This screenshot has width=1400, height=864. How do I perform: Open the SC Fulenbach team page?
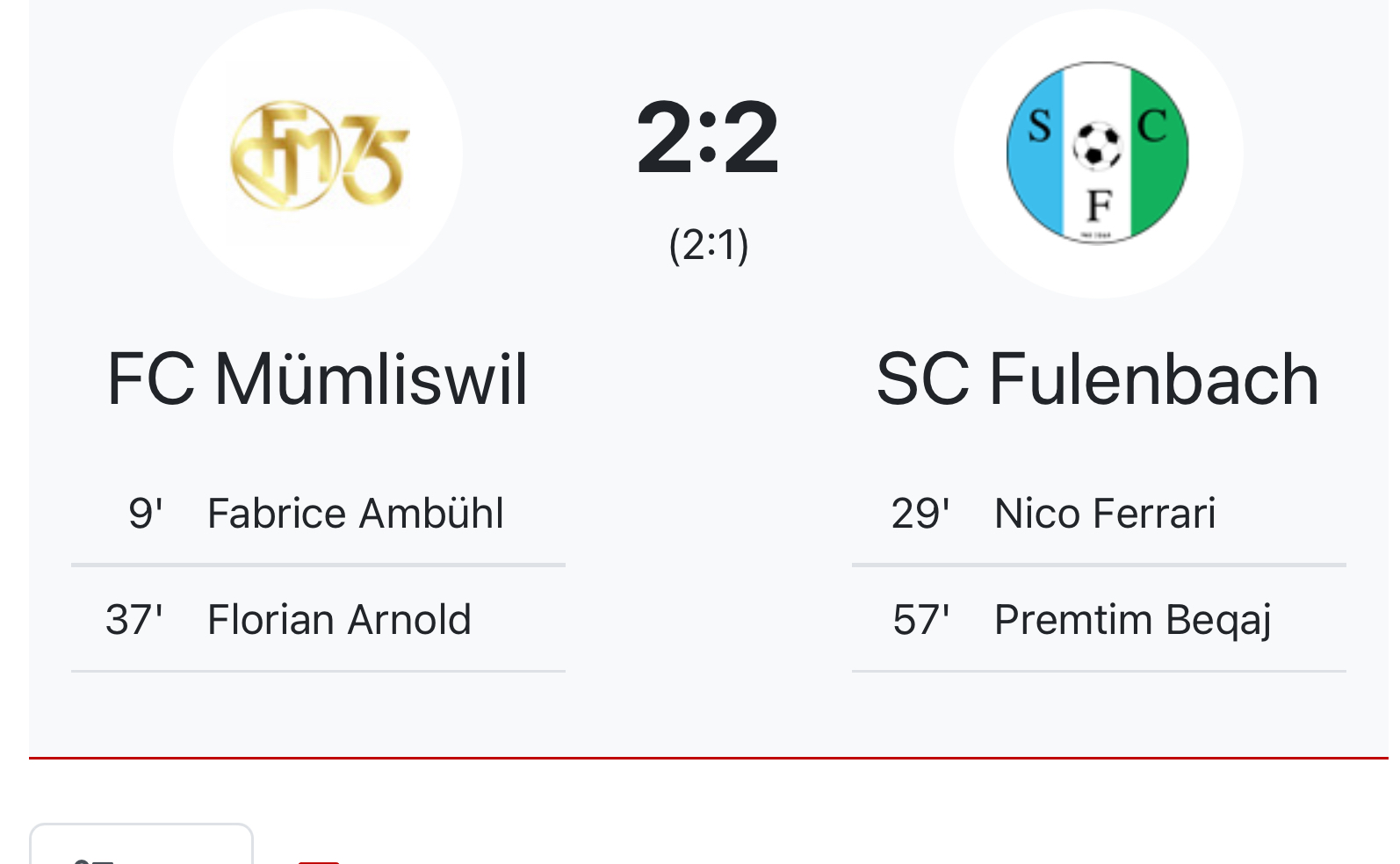pyautogui.click(x=1098, y=379)
